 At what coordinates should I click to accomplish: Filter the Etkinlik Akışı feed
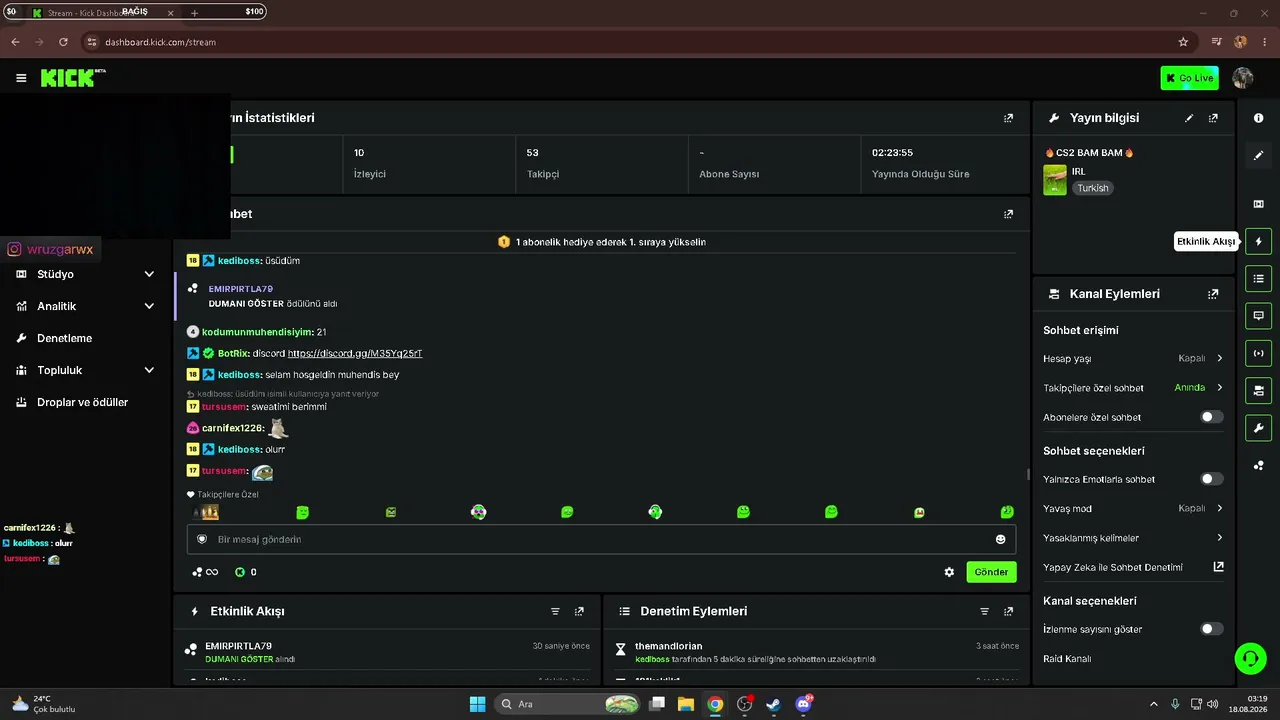click(x=555, y=611)
